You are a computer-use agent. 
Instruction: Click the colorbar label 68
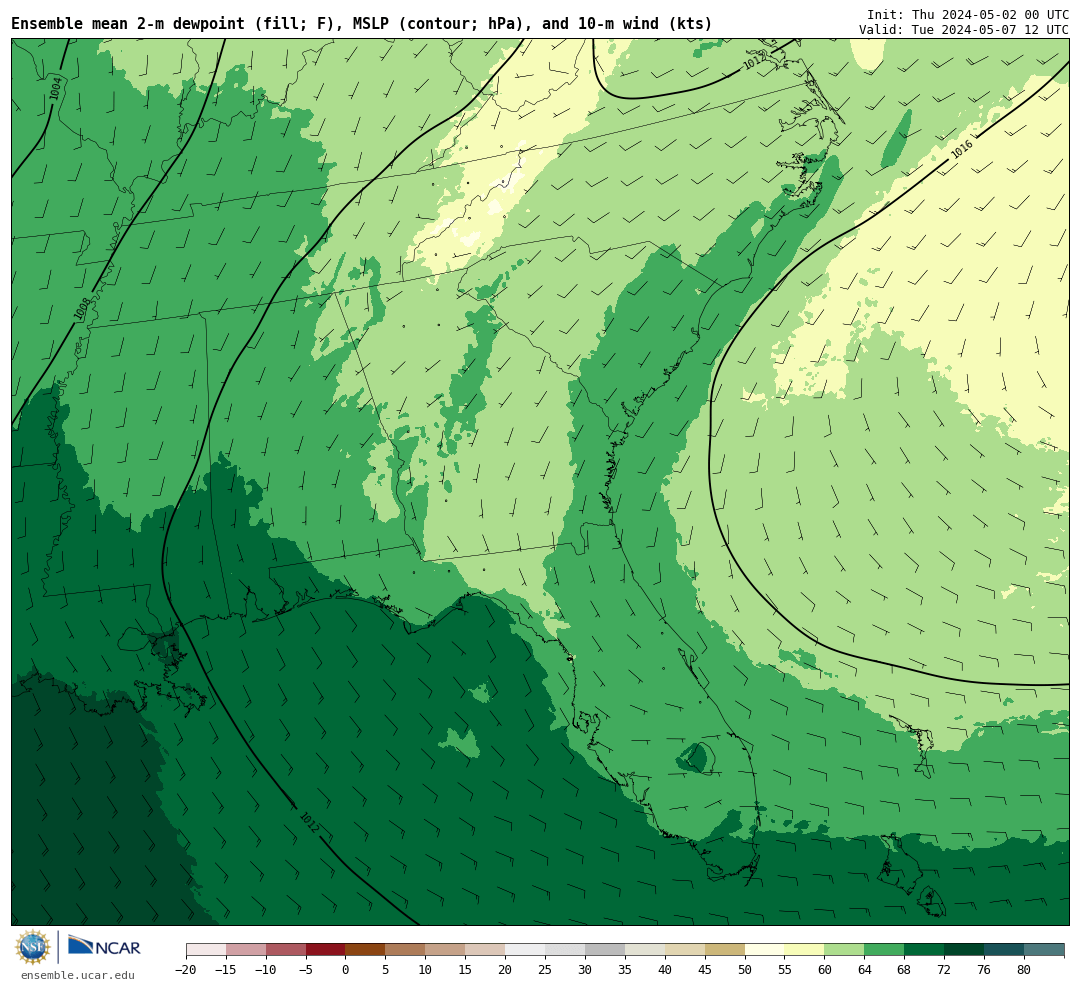pyautogui.click(x=904, y=970)
